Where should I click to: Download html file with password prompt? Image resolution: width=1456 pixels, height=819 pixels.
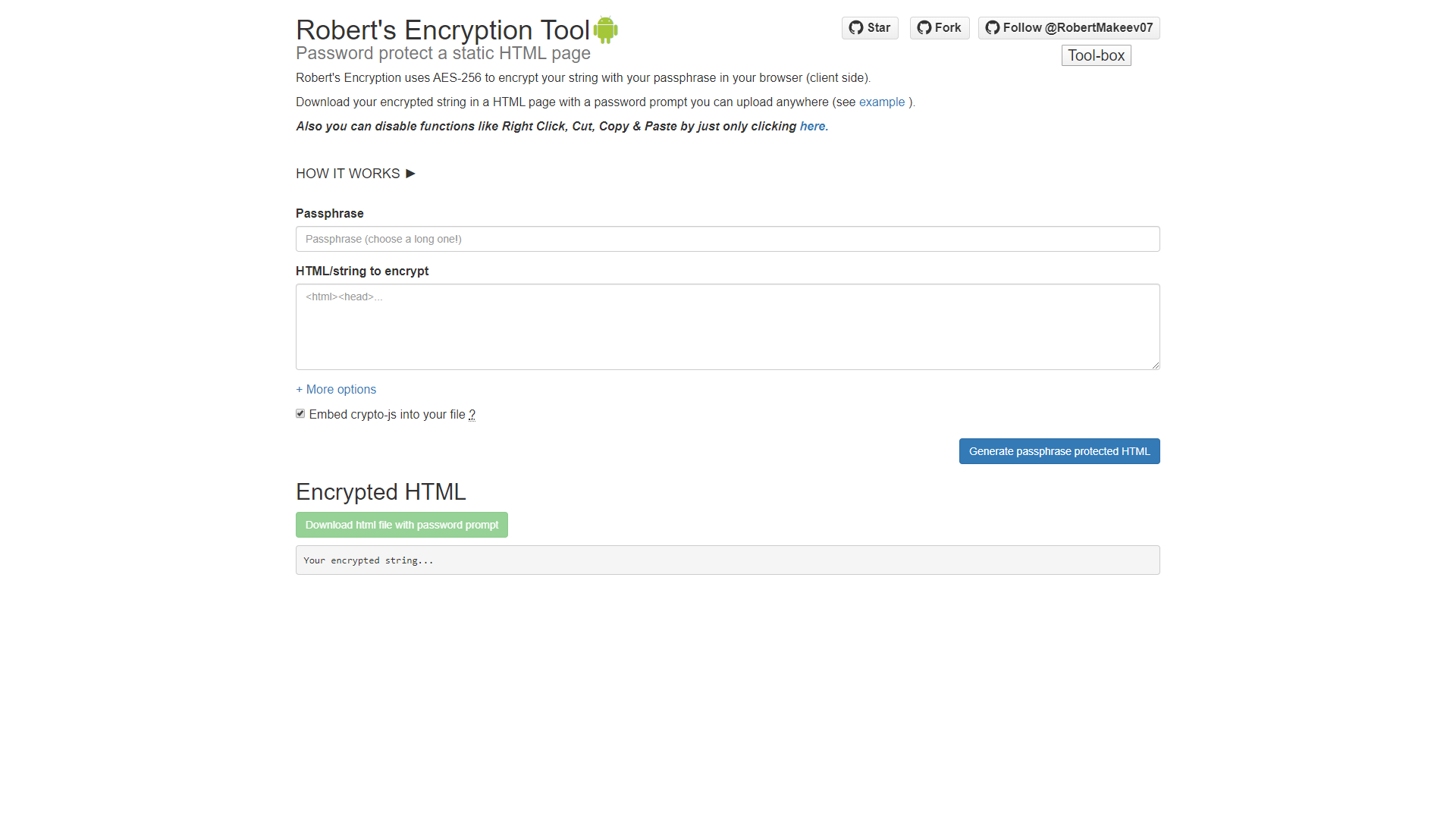401,525
